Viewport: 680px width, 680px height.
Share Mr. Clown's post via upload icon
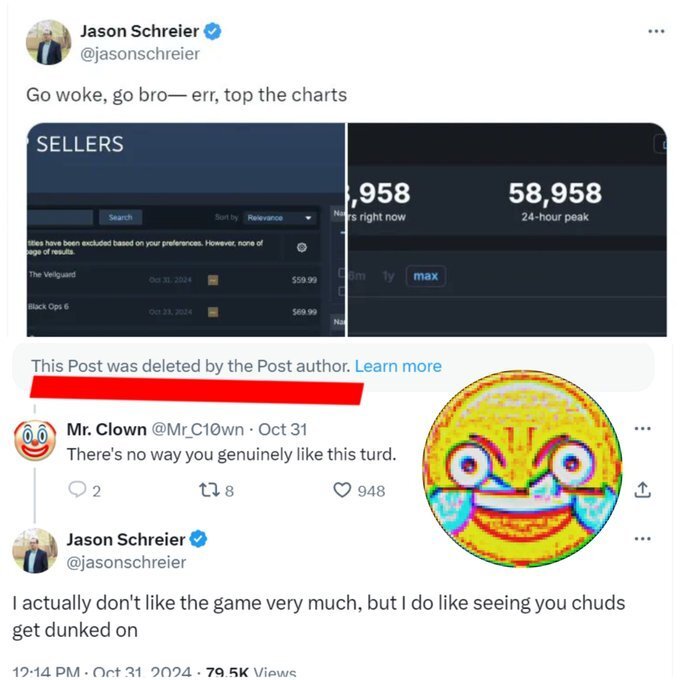pos(642,490)
